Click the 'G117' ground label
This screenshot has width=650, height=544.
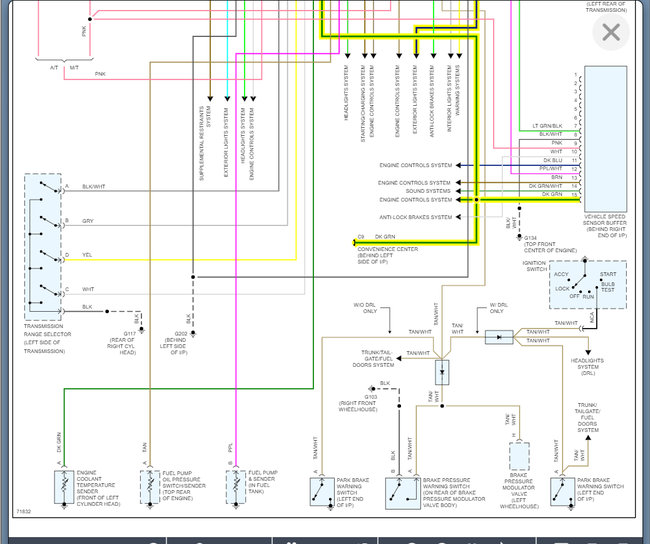coord(129,333)
